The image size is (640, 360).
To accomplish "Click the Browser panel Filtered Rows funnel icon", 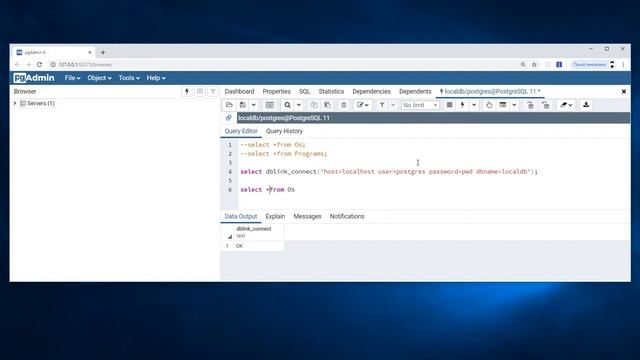I will click(x=213, y=91).
